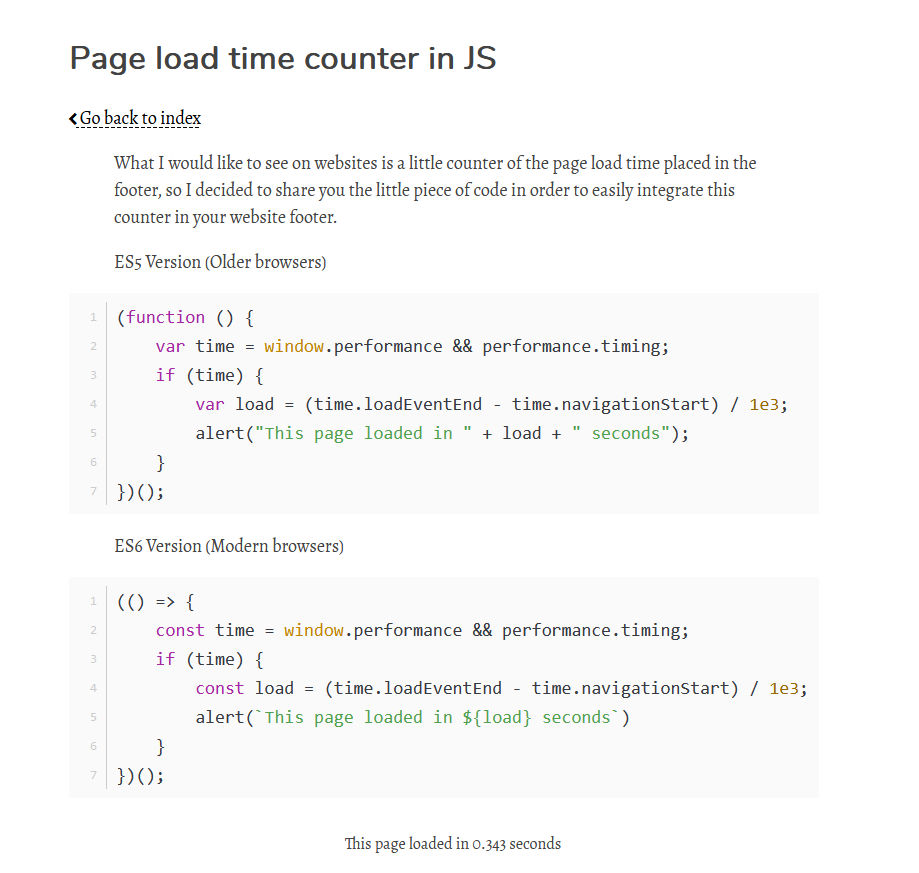Click the 'var time = window.performance' code line
919x873 pixels.
click(412, 346)
